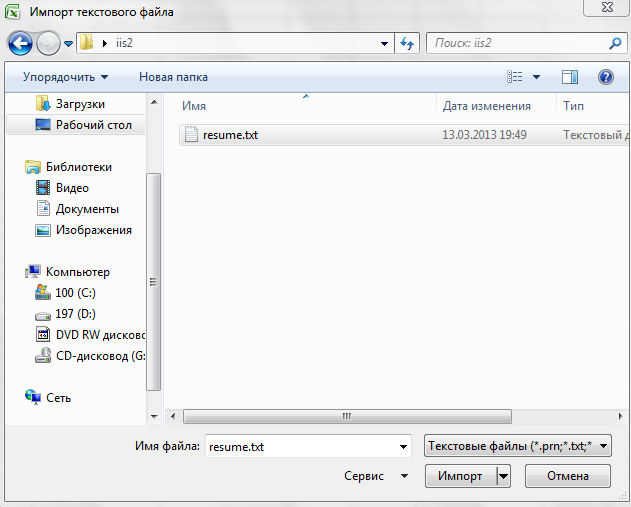Create a folder with Новая папка

click(x=173, y=77)
